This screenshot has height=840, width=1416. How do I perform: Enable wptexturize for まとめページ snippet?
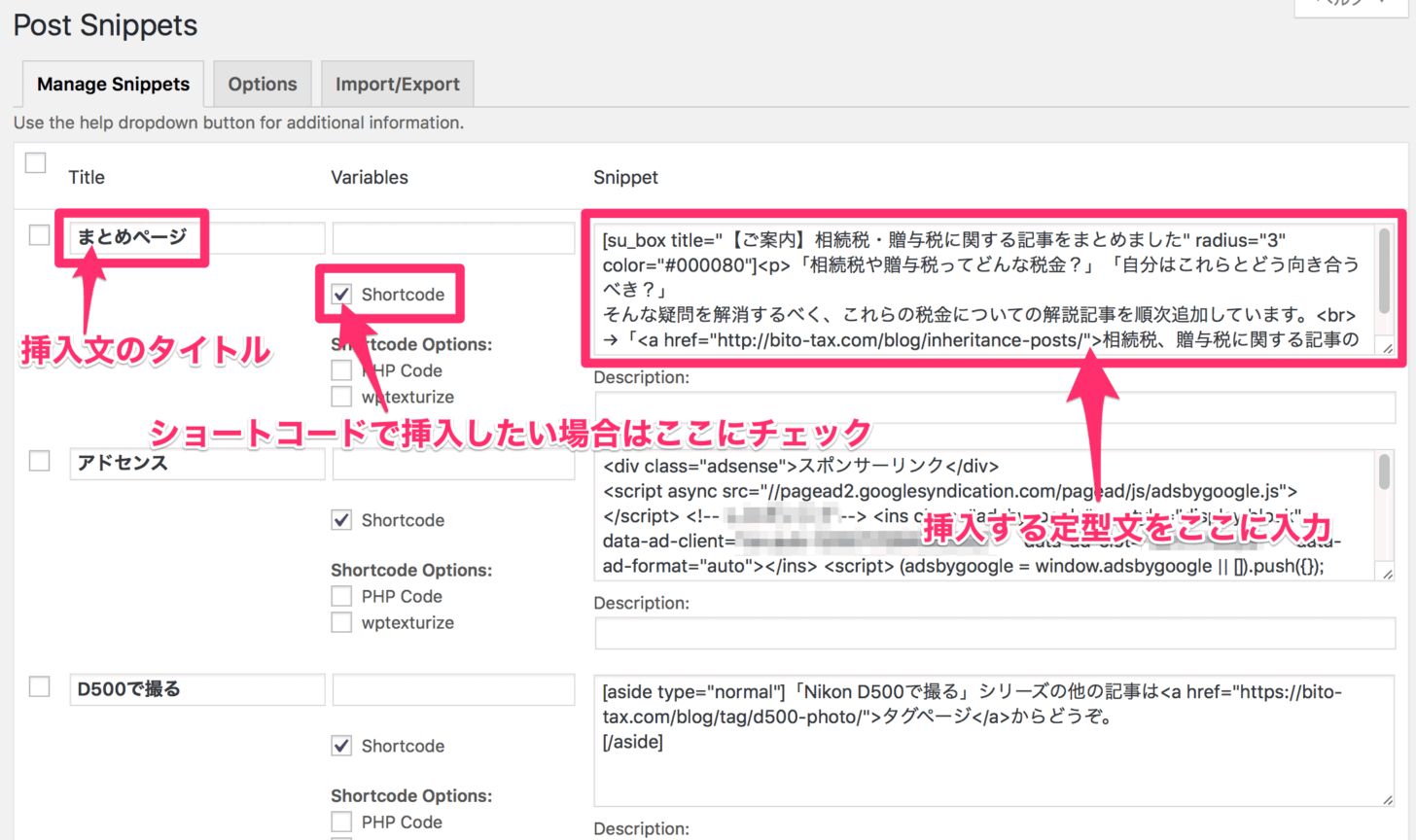(341, 397)
